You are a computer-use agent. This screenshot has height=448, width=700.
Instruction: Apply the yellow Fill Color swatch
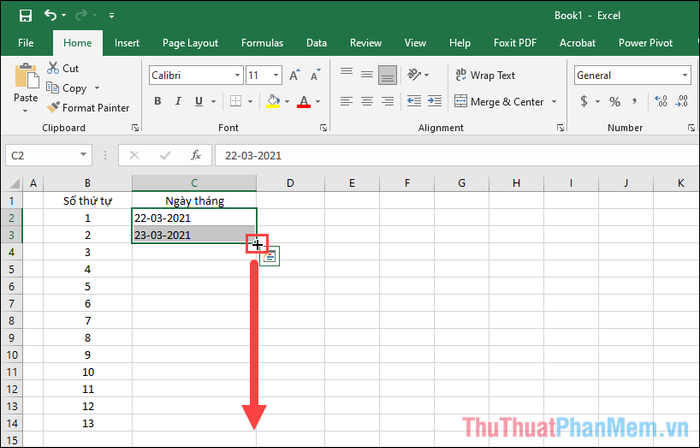point(274,101)
